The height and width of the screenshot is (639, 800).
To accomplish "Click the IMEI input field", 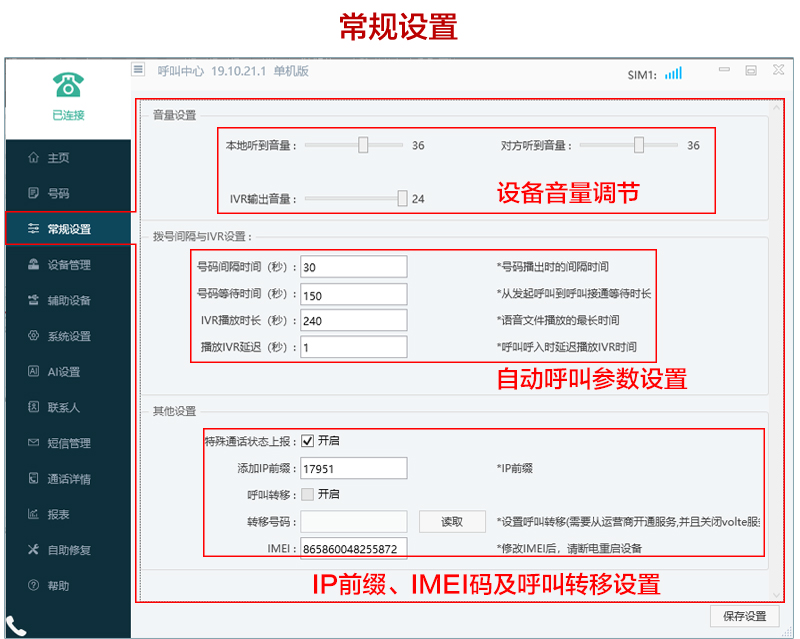I will 353,549.
